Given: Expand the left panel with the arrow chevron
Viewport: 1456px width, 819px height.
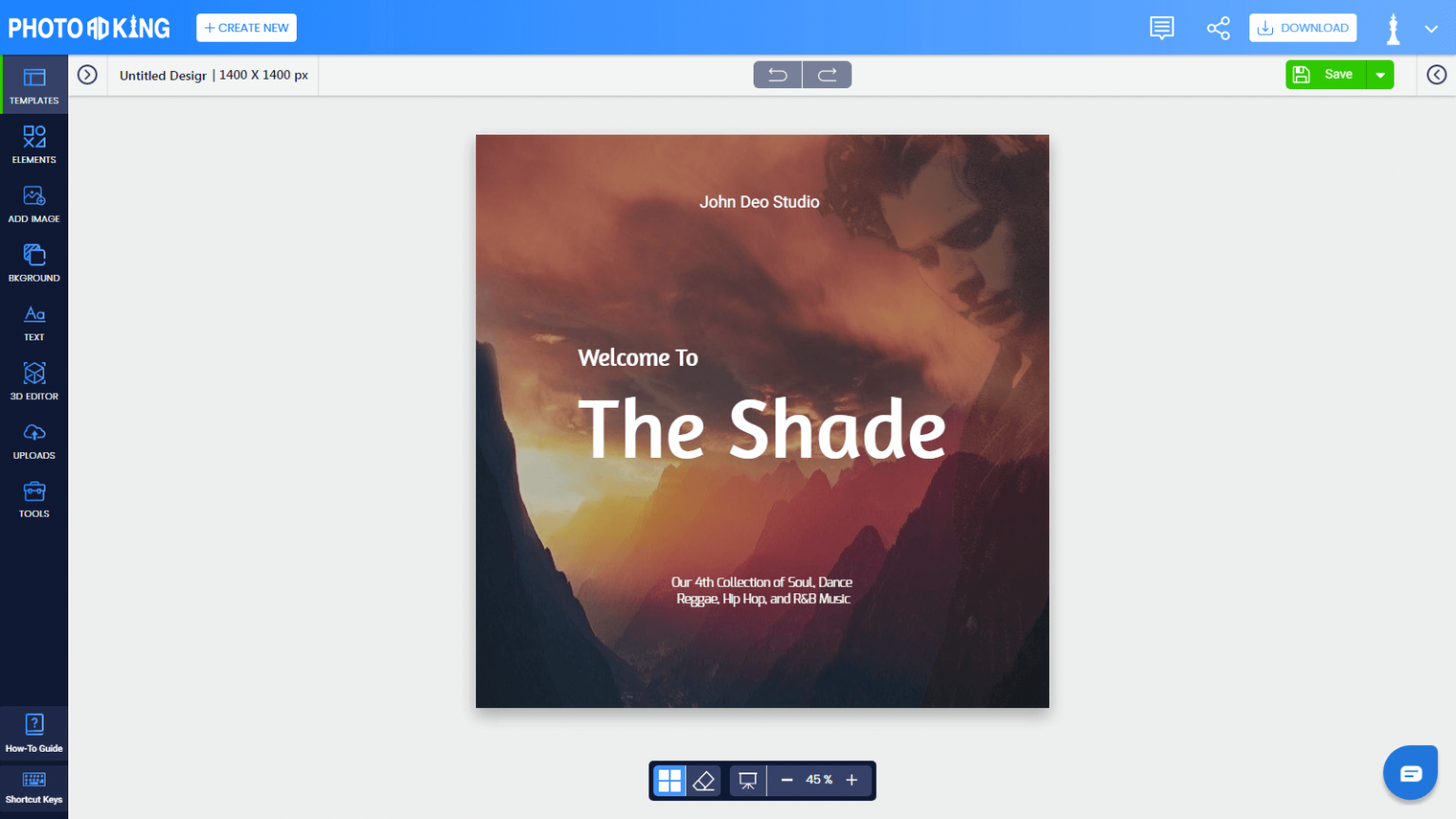Looking at the screenshot, I should click(x=87, y=74).
